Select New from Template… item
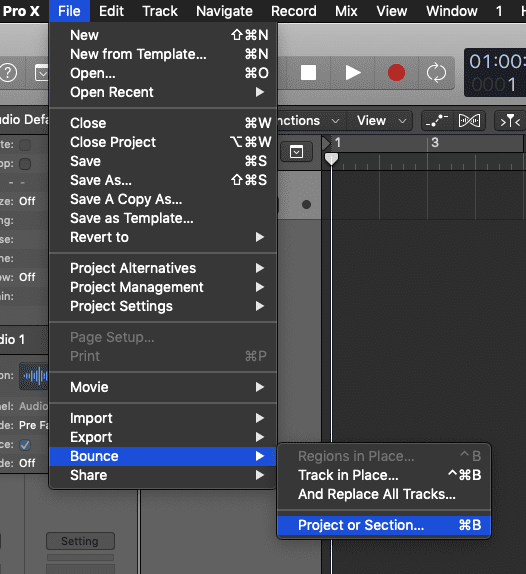Image resolution: width=526 pixels, height=574 pixels. [x=163, y=54]
